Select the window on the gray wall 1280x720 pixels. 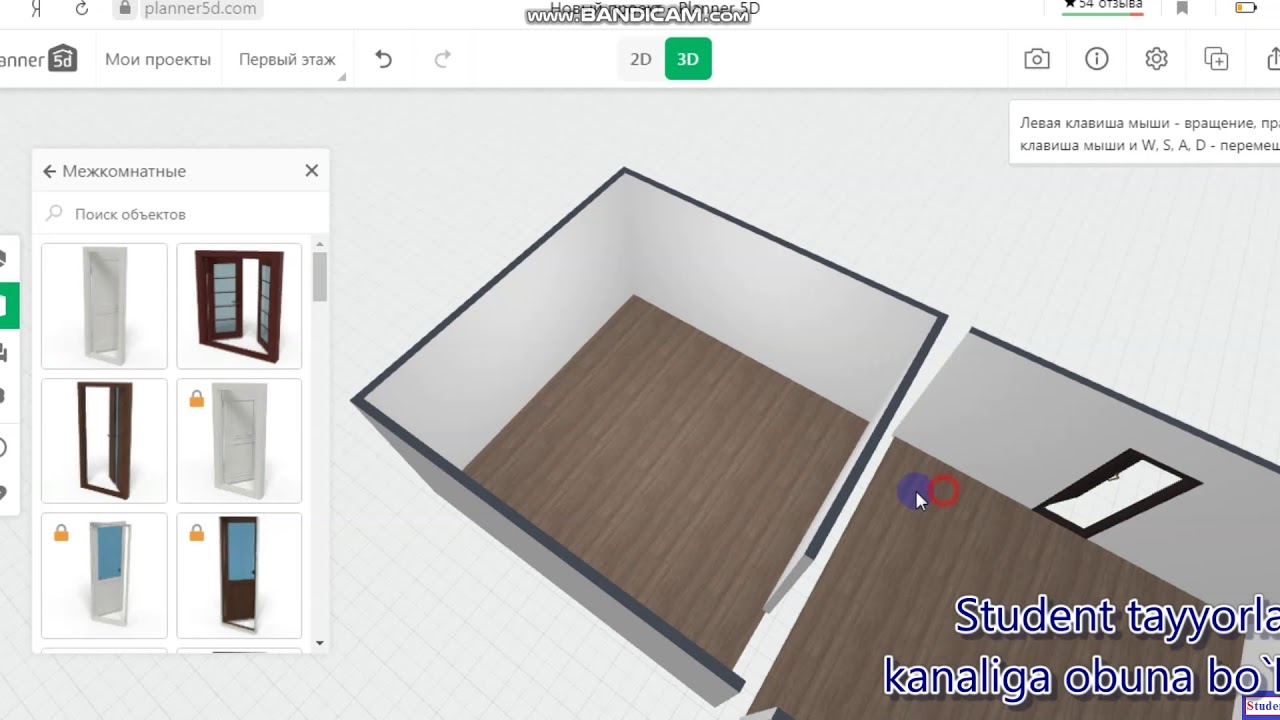coord(1118,492)
